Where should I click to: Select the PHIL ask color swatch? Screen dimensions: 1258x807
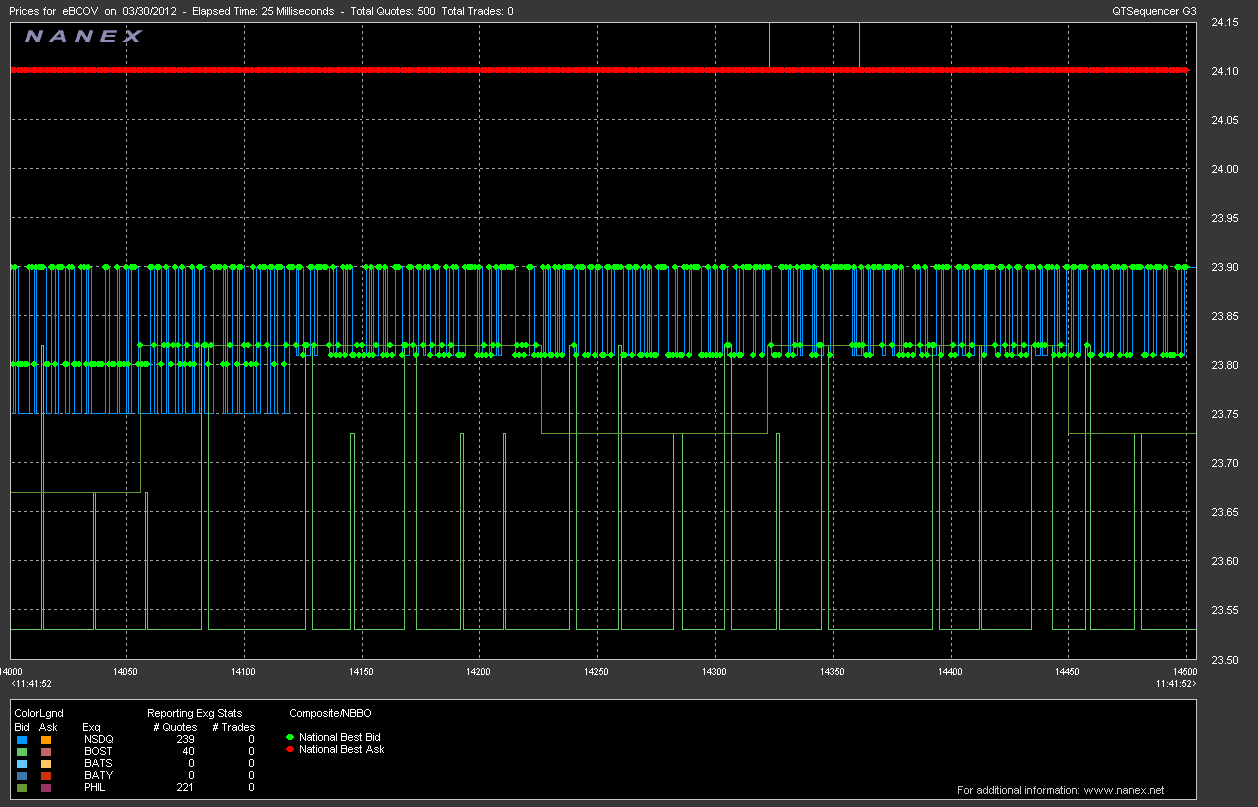pos(44,787)
